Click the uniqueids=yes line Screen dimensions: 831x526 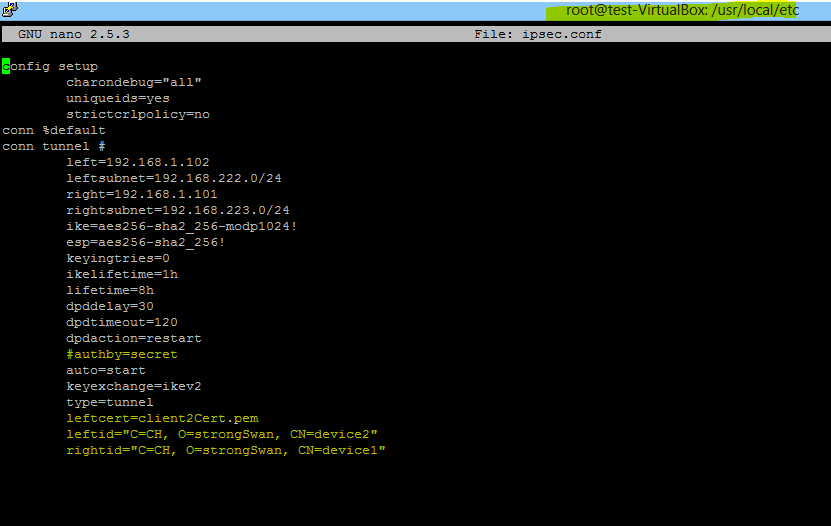coord(118,99)
